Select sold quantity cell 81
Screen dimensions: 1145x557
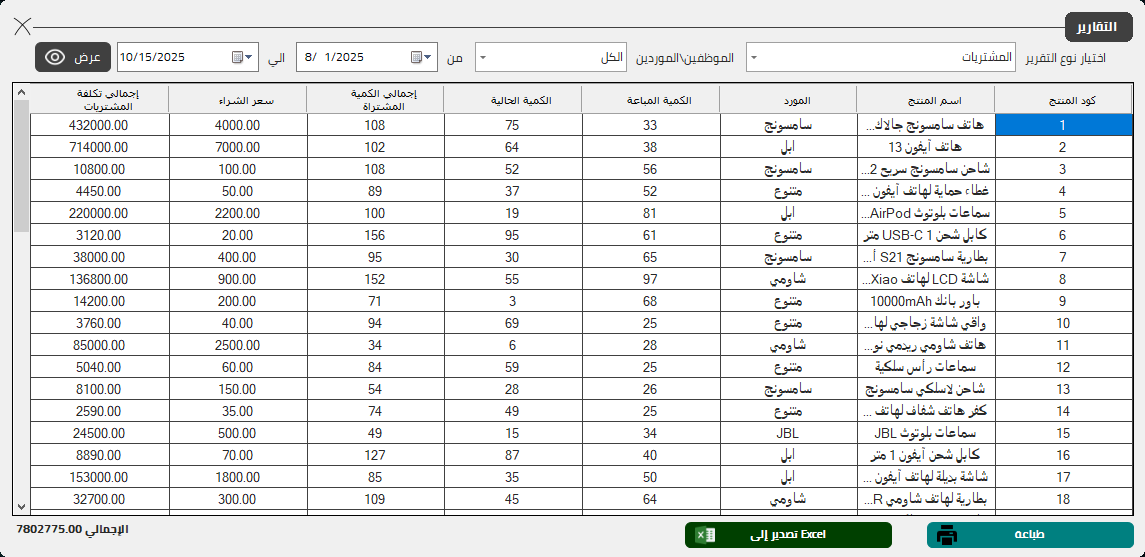(x=650, y=213)
